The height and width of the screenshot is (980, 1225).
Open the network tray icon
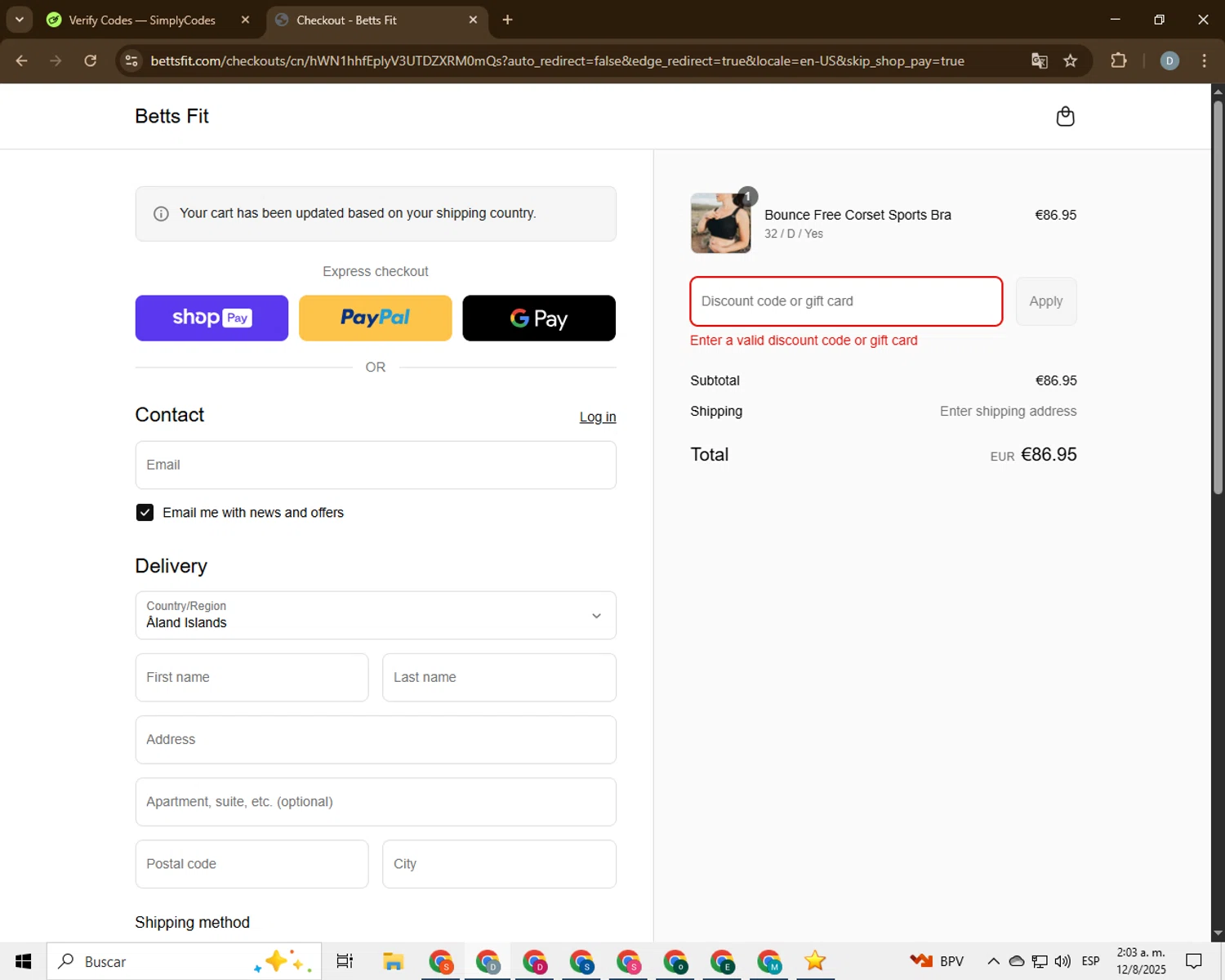tap(1040, 961)
